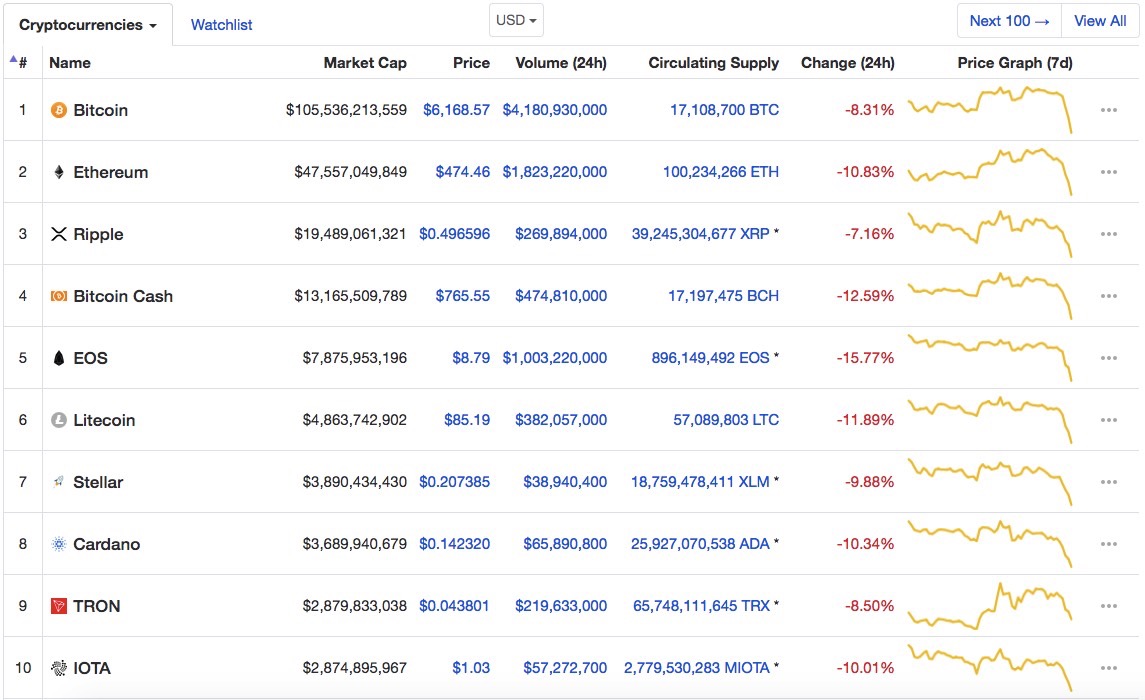Open the Ethereum name link
The height and width of the screenshot is (700, 1145).
111,172
